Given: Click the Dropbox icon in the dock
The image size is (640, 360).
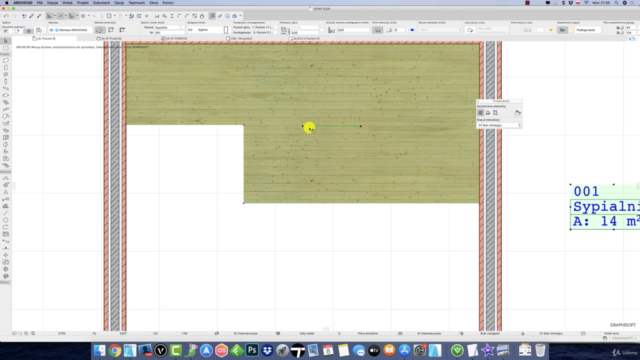Looking at the screenshot, I should point(267,350).
